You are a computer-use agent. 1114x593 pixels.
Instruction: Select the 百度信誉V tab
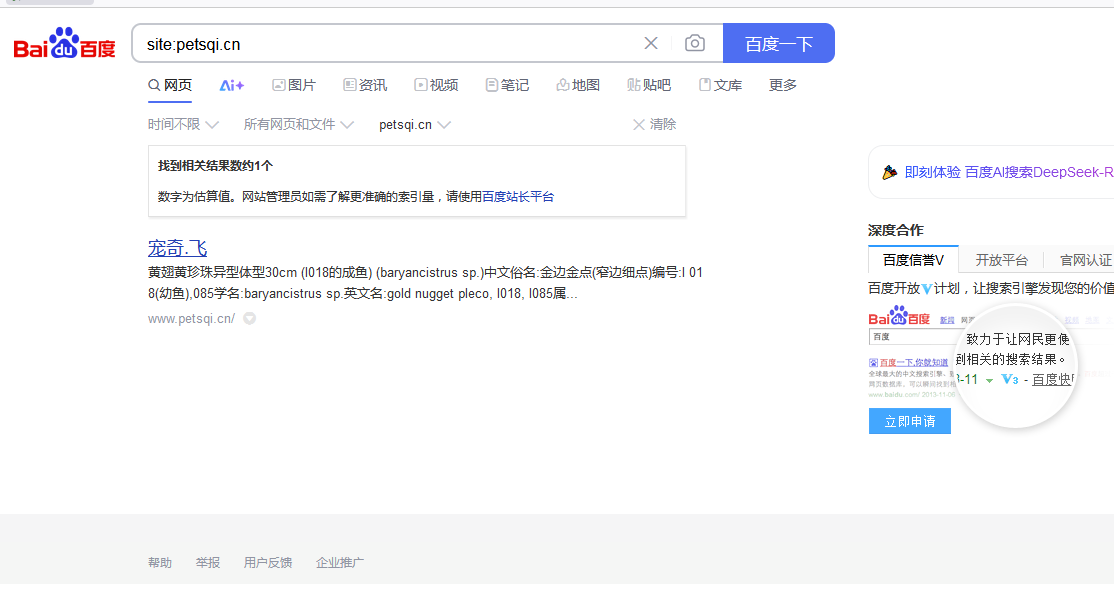click(x=914, y=260)
